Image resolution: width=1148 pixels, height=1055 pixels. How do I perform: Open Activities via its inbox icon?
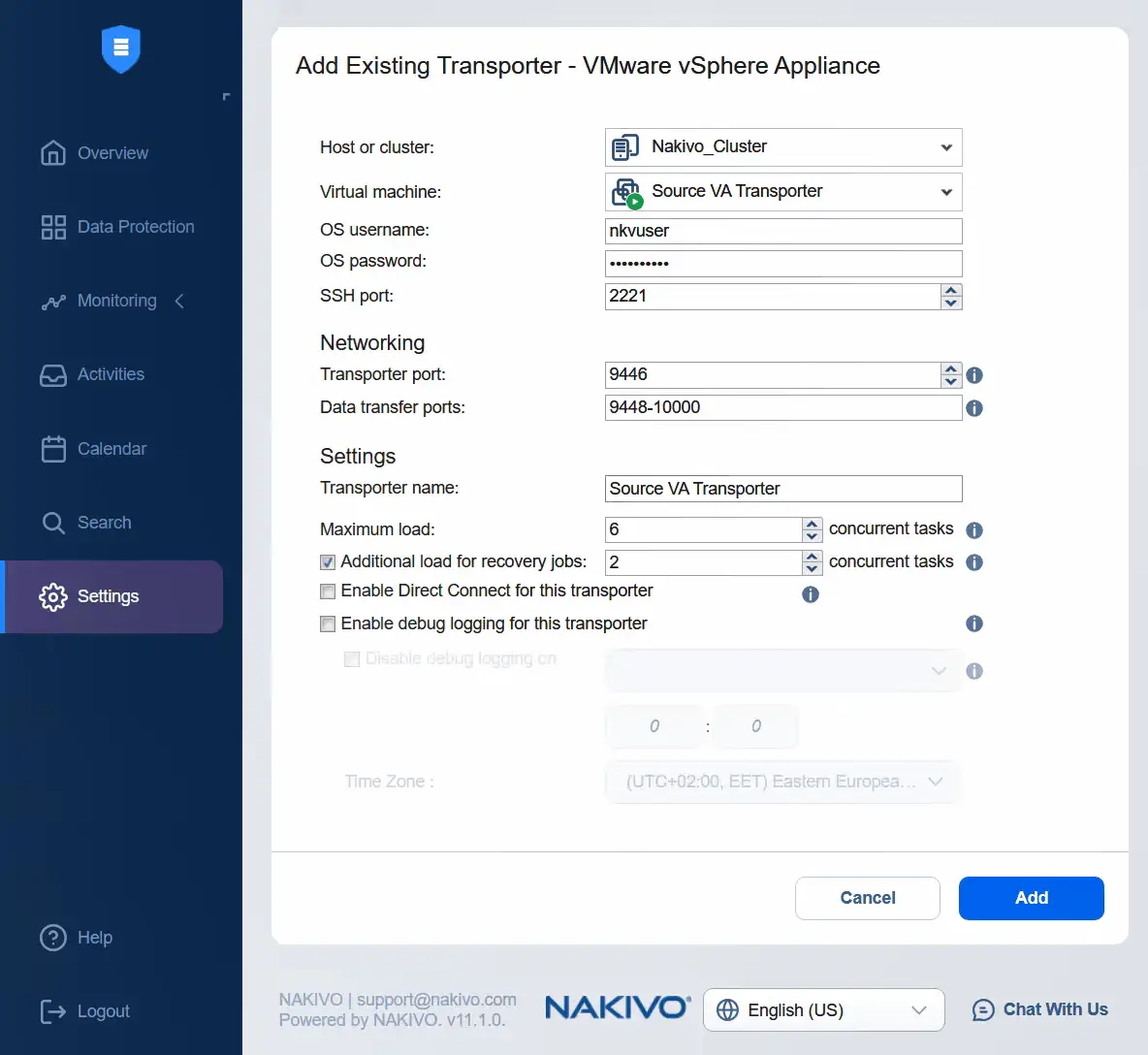(53, 374)
